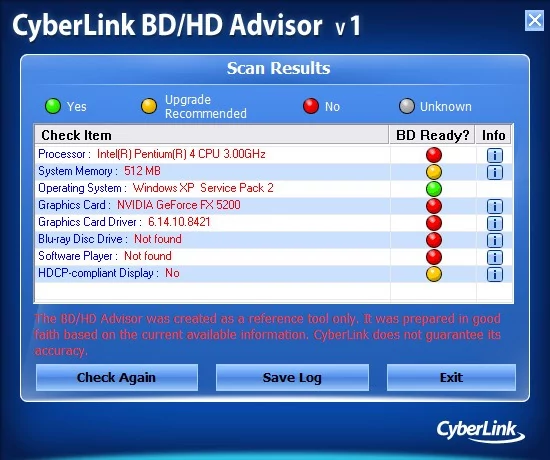Click the BD Ready? column header
550x460 pixels.
[x=432, y=135]
